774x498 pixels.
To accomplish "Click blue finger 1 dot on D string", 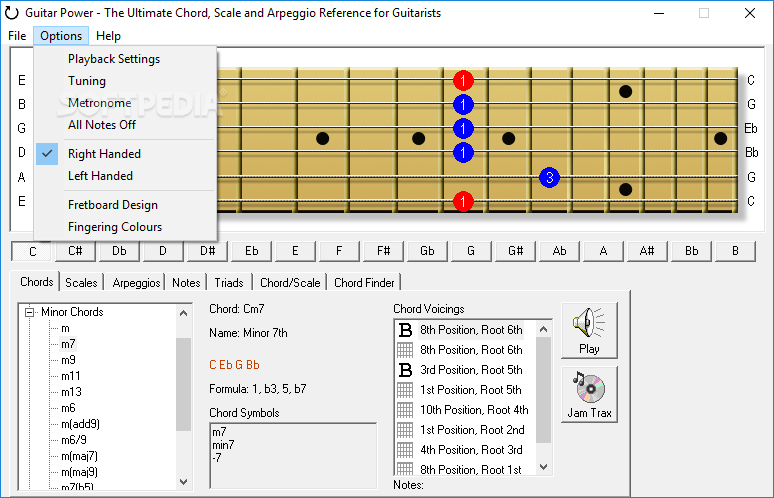I will tap(463, 153).
